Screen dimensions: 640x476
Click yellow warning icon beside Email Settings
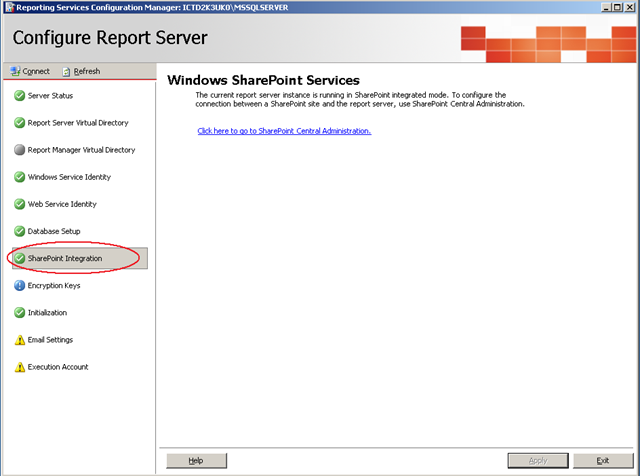coord(19,340)
